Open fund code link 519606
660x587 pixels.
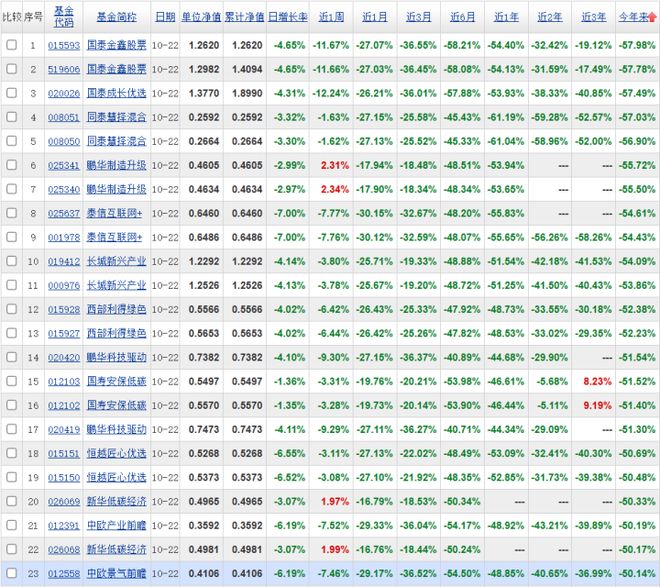coord(64,69)
